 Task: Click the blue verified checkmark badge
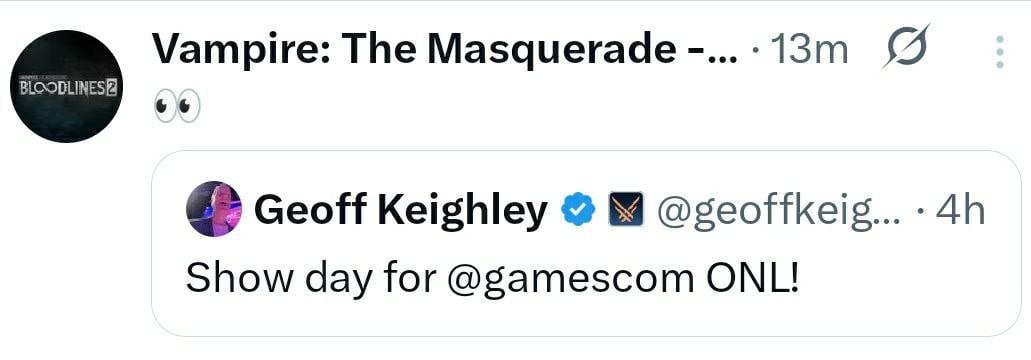578,211
